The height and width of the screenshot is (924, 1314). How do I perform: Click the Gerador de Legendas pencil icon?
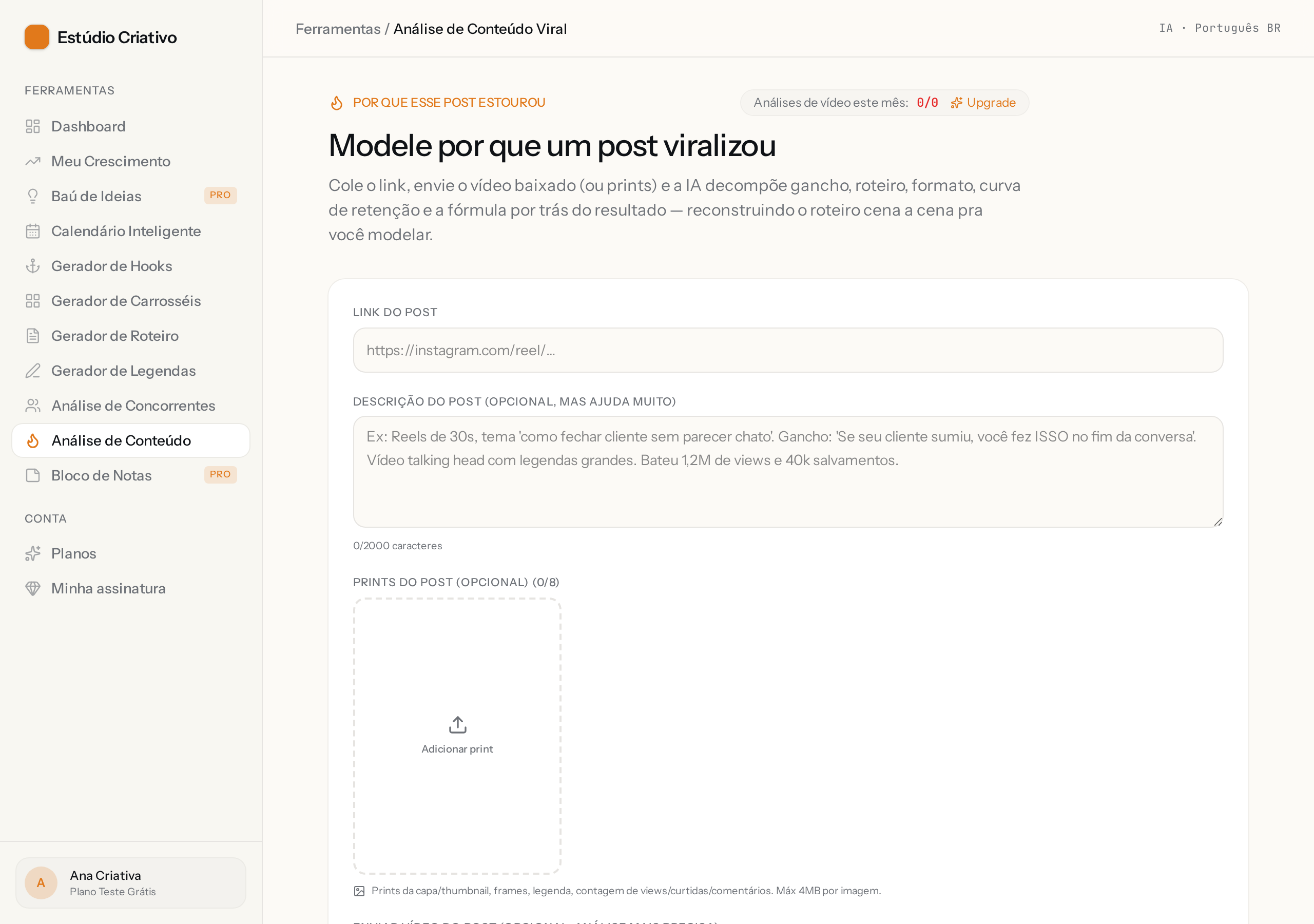tap(33, 371)
